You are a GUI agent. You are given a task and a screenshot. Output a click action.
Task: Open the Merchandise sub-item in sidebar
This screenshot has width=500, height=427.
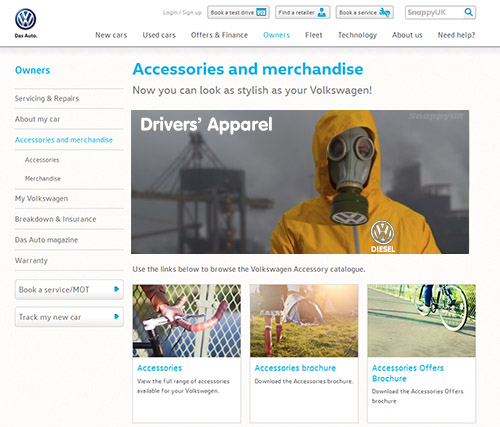pos(43,179)
